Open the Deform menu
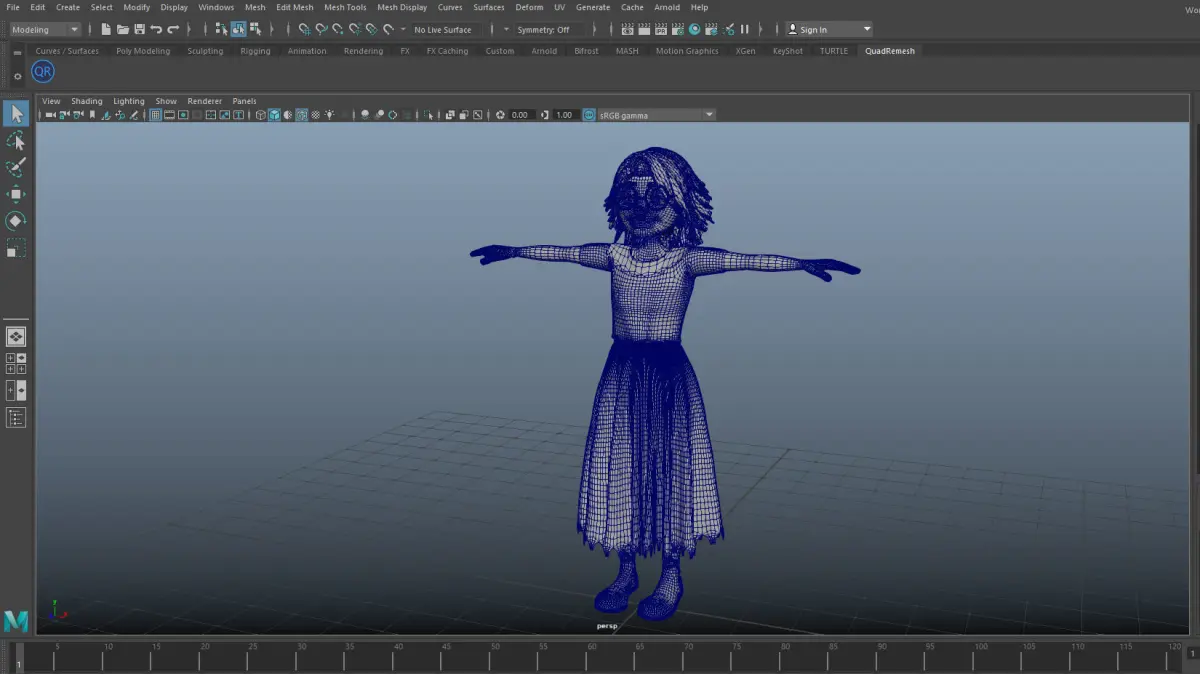The image size is (1200, 674). coord(529,7)
